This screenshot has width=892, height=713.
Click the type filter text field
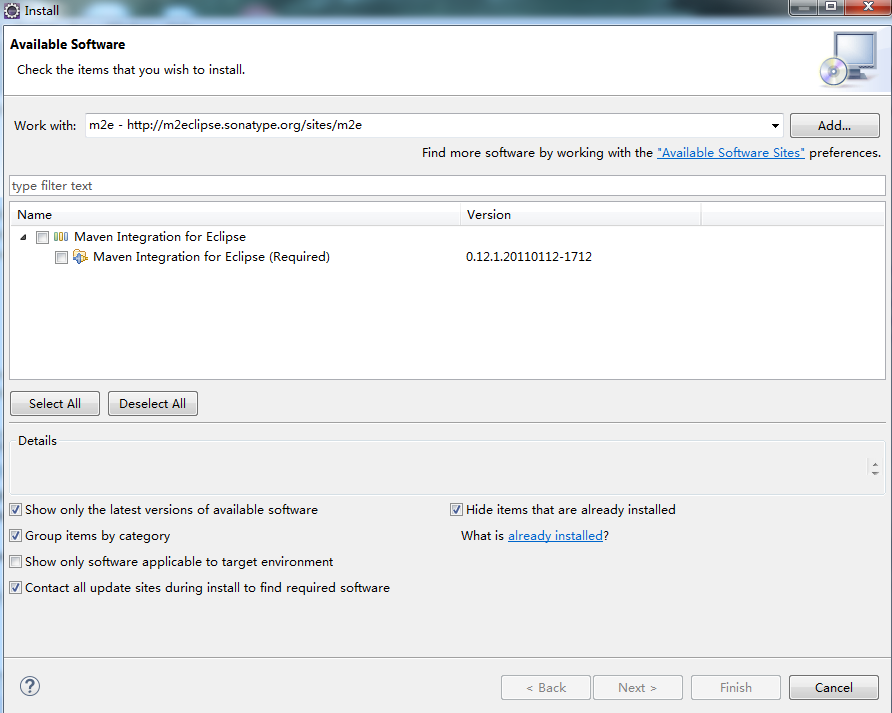[x=447, y=186]
